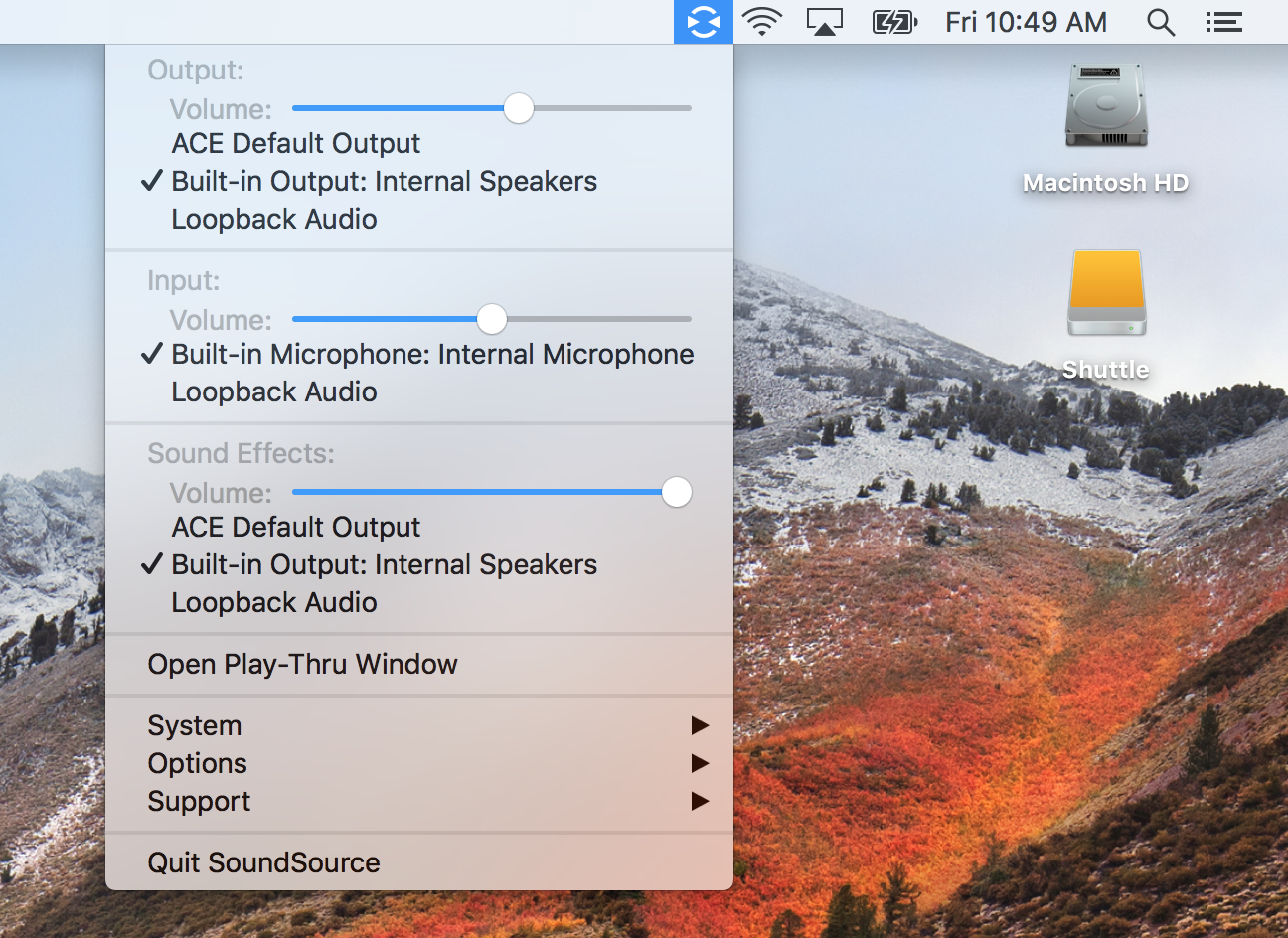Choose Loopback Audio as Output device

(419, 219)
